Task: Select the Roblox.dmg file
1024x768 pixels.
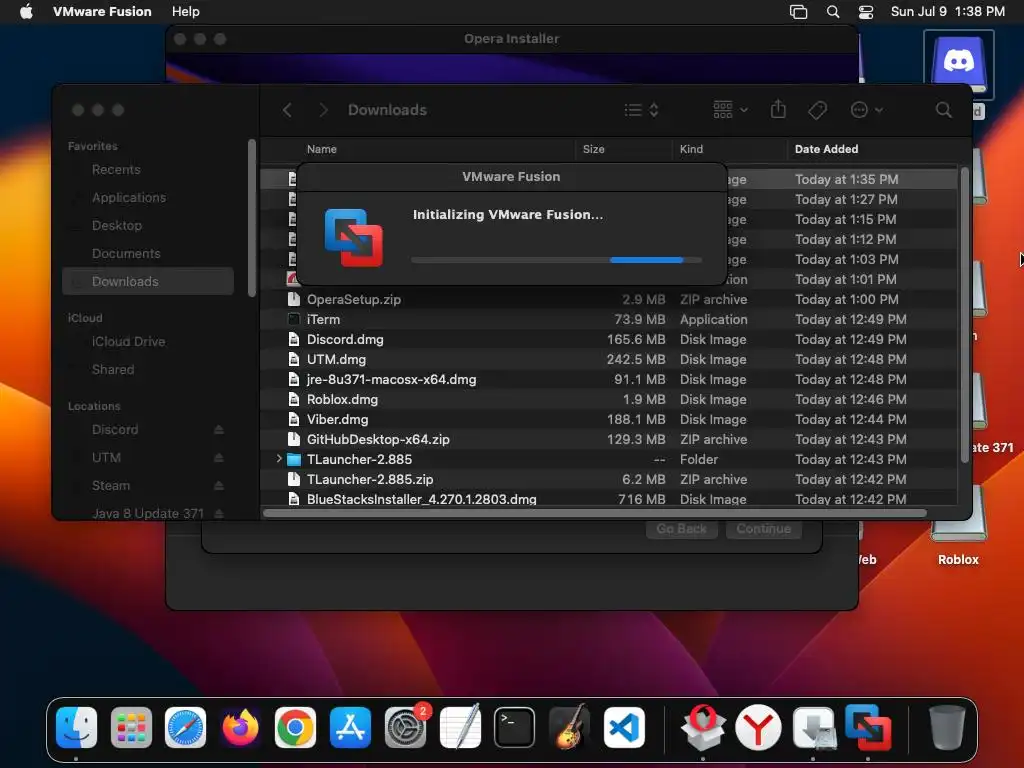Action: (609, 400)
